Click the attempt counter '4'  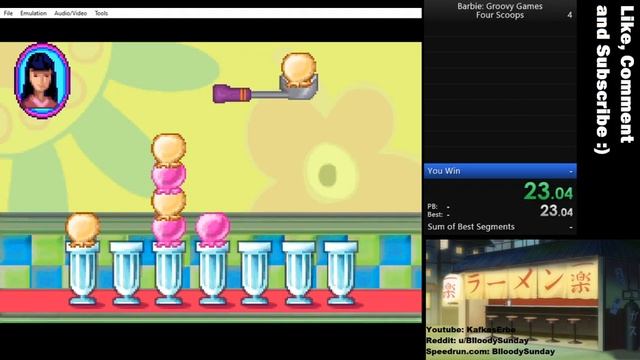click(569, 15)
